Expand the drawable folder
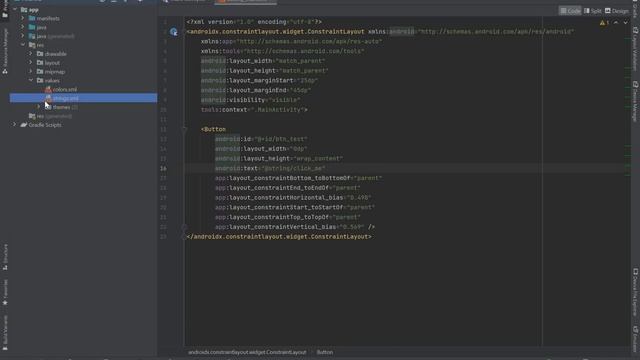The image size is (640, 360). [x=31, y=53]
